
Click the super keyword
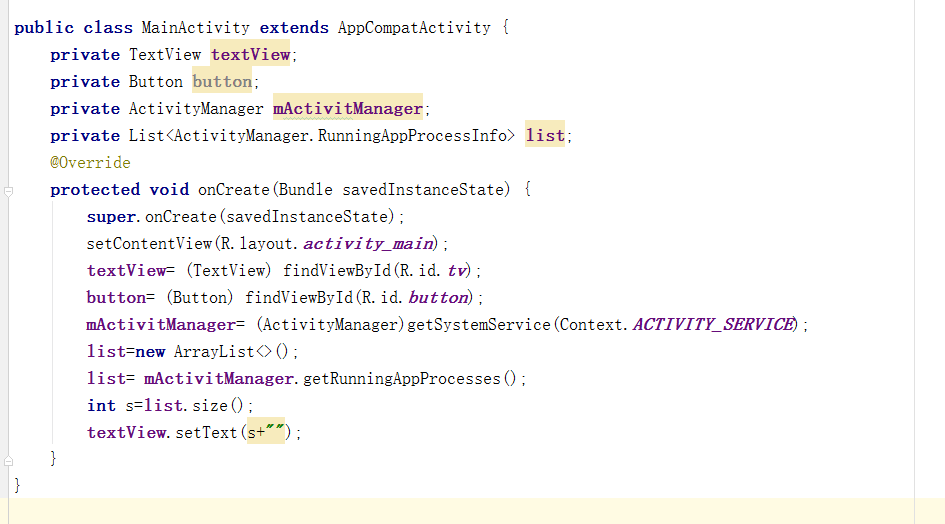point(111,217)
